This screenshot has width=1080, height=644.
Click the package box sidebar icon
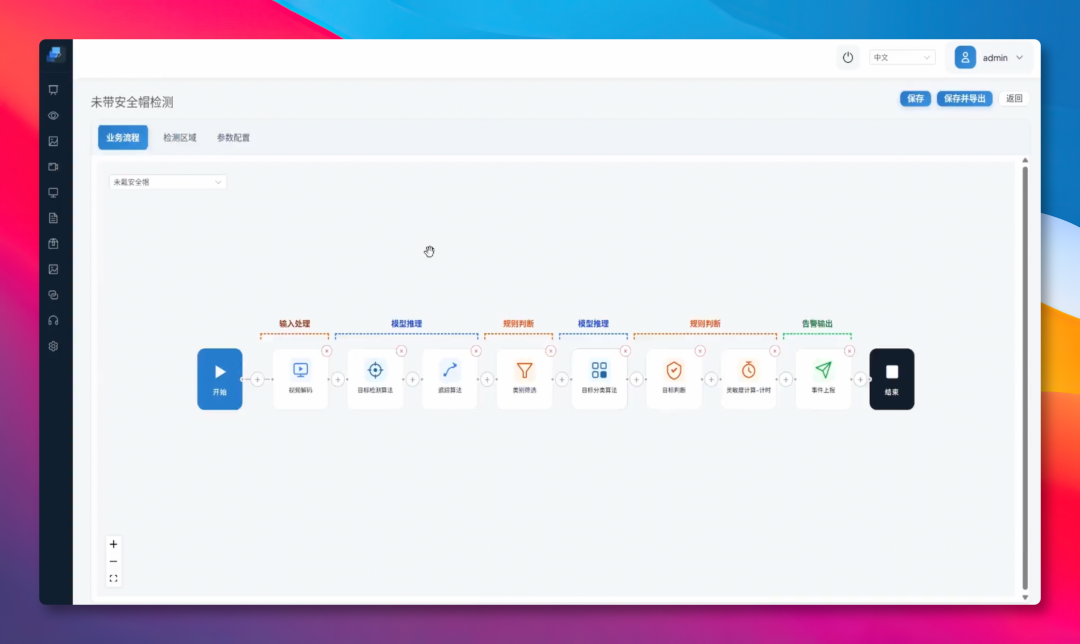(54, 244)
